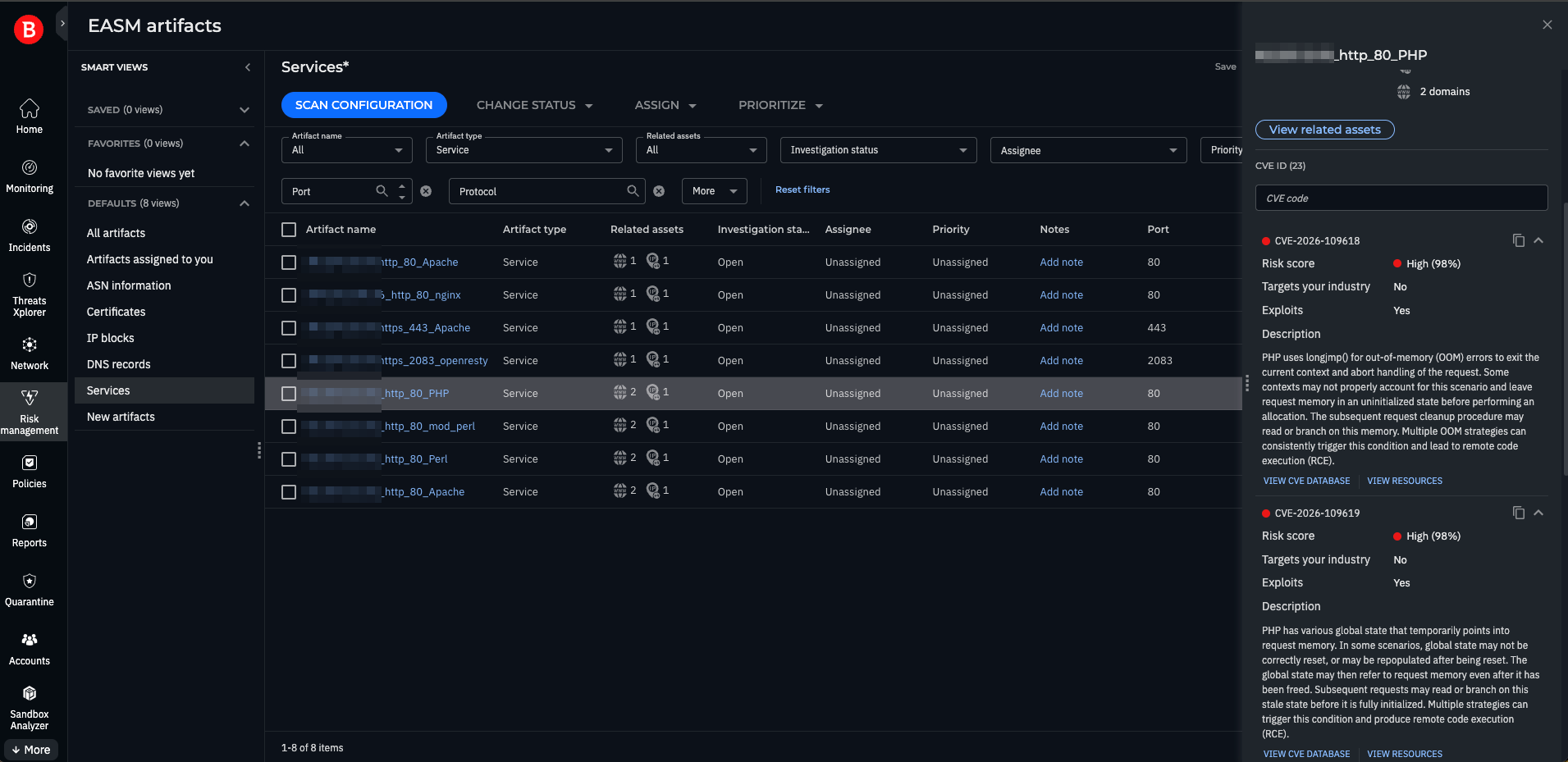This screenshot has height=762, width=1568.
Task: Open Quarantine section
Action: [30, 590]
